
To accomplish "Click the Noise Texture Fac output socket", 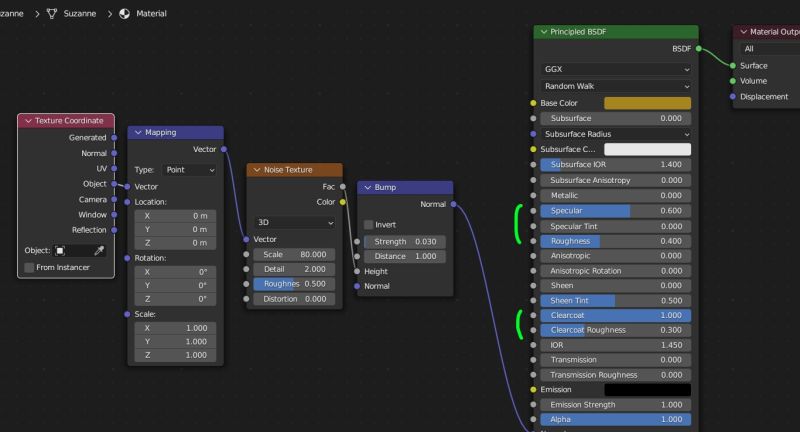I will [343, 187].
